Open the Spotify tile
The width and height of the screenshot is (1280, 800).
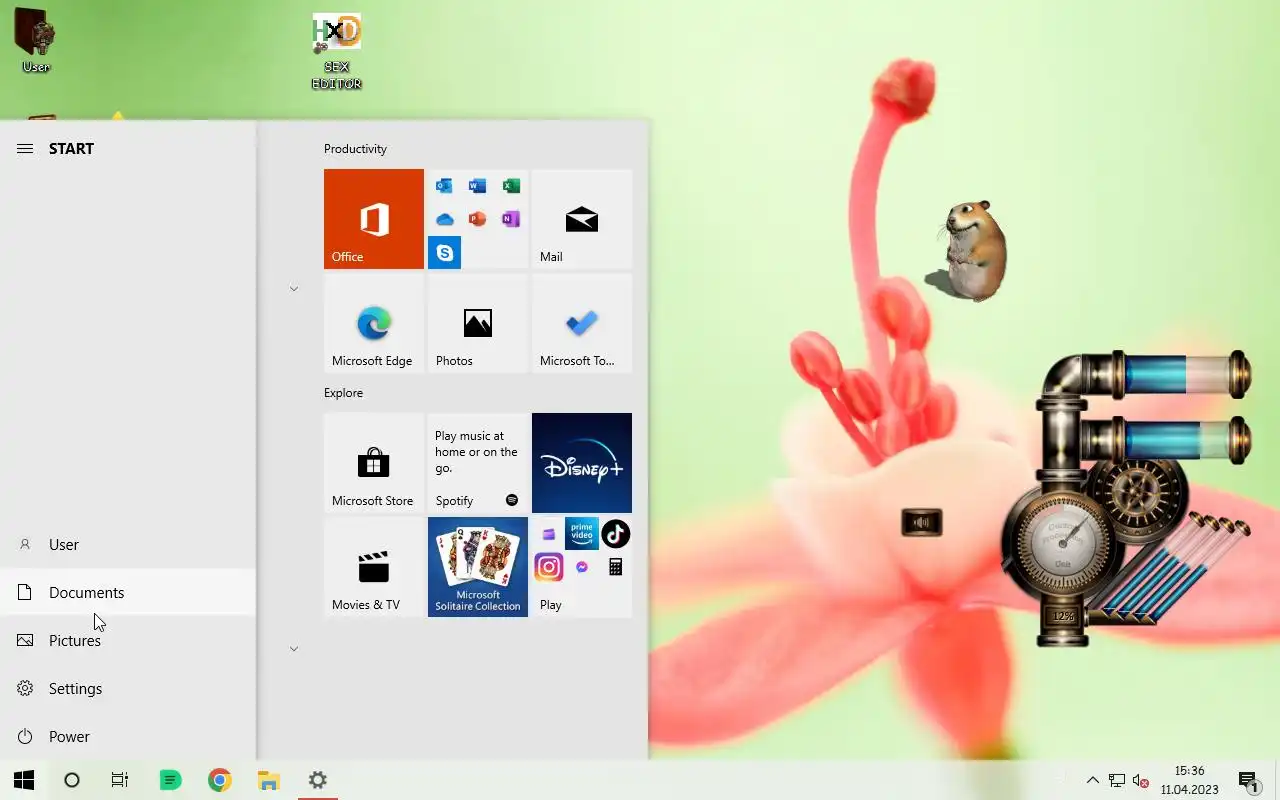[478, 463]
